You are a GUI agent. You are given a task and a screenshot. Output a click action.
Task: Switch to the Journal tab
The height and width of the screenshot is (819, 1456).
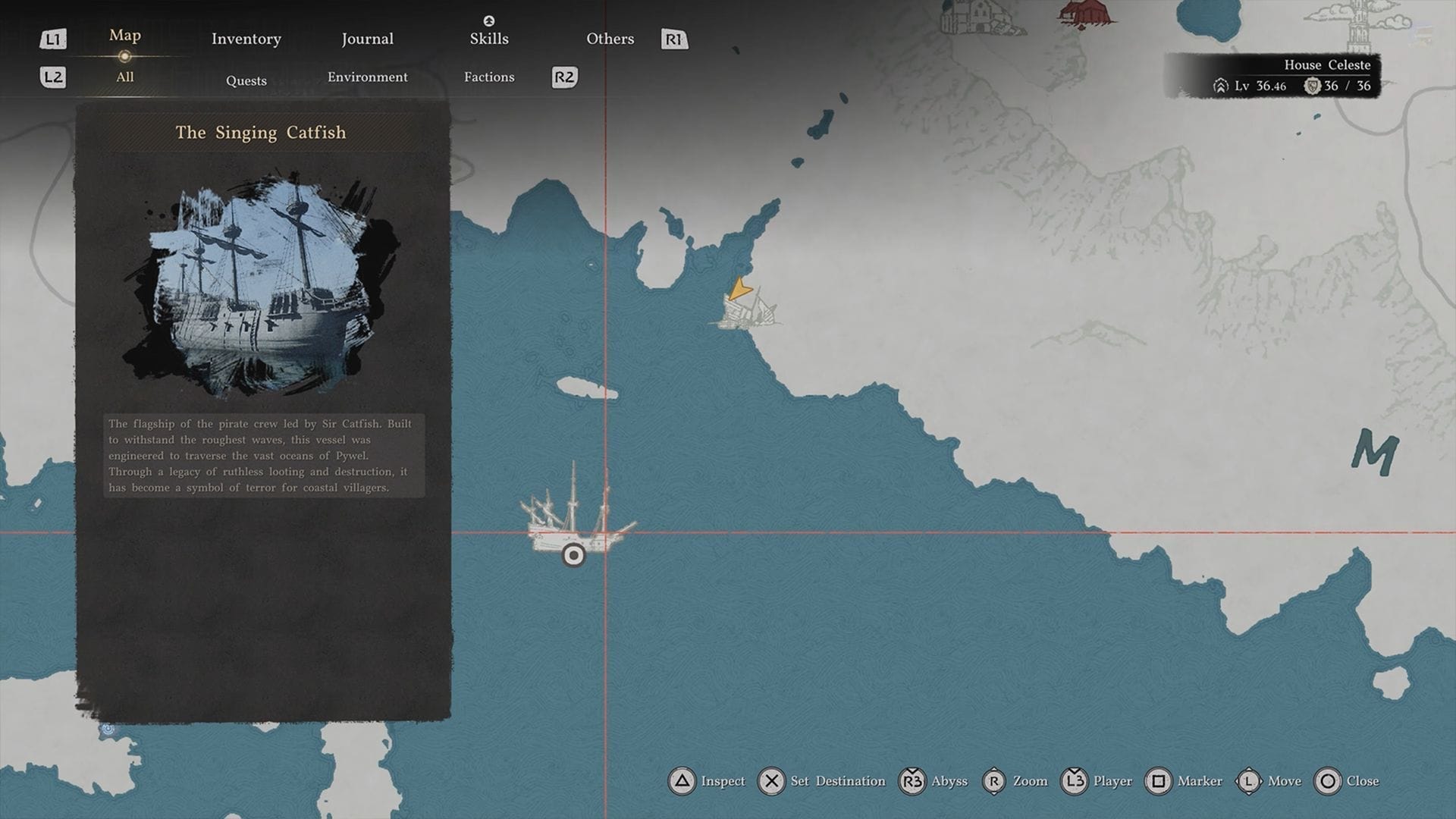pos(367,39)
